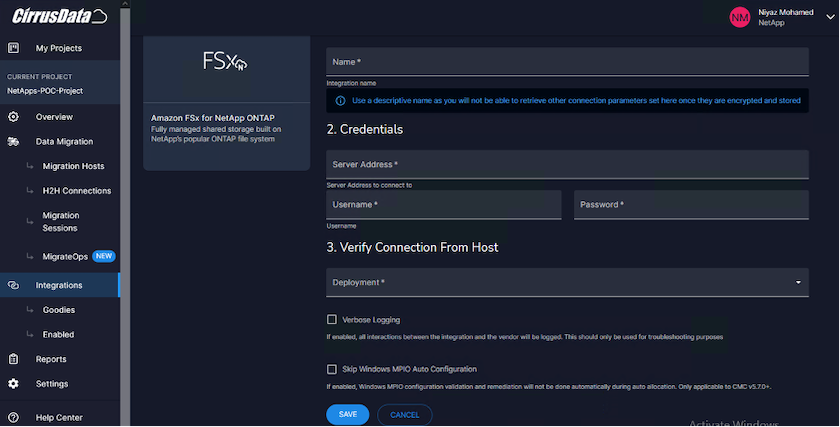Click the Overview gear icon
The width and height of the screenshot is (840, 427).
[14, 117]
